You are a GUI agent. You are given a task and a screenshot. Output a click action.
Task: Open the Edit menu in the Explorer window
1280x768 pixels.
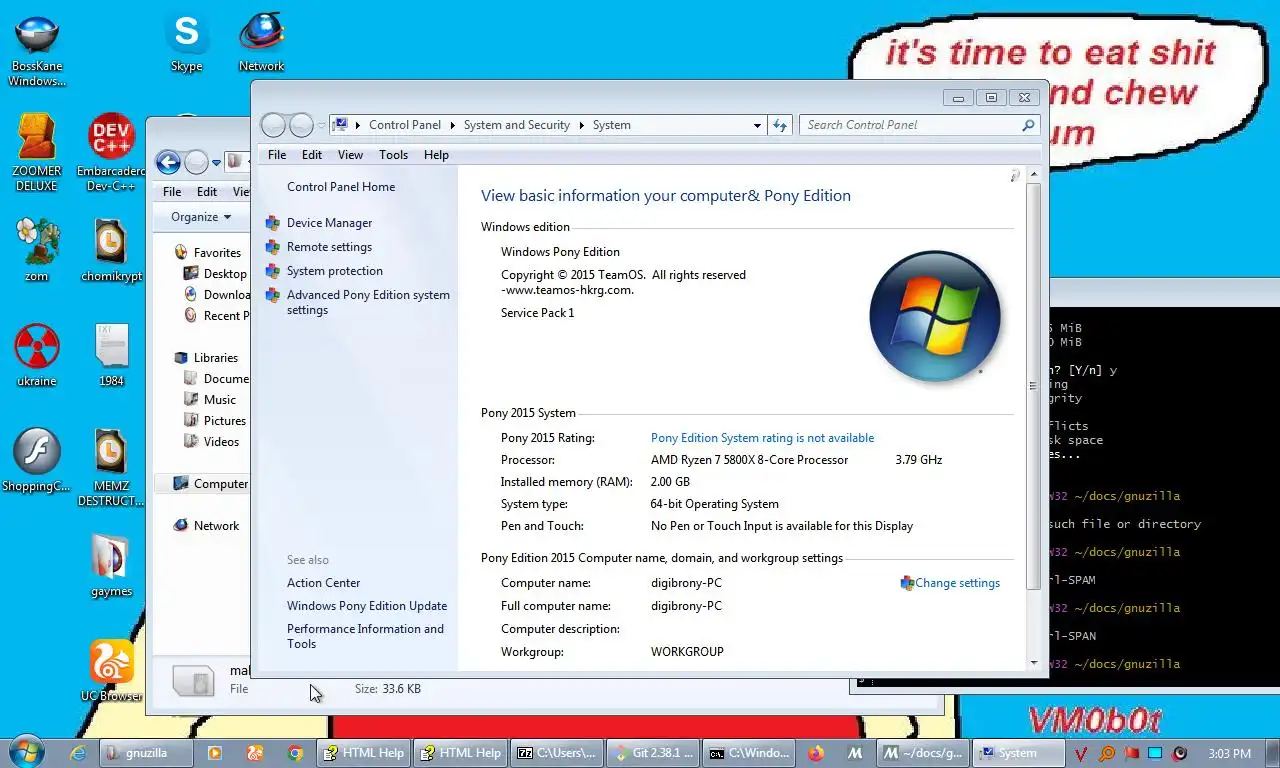click(207, 192)
